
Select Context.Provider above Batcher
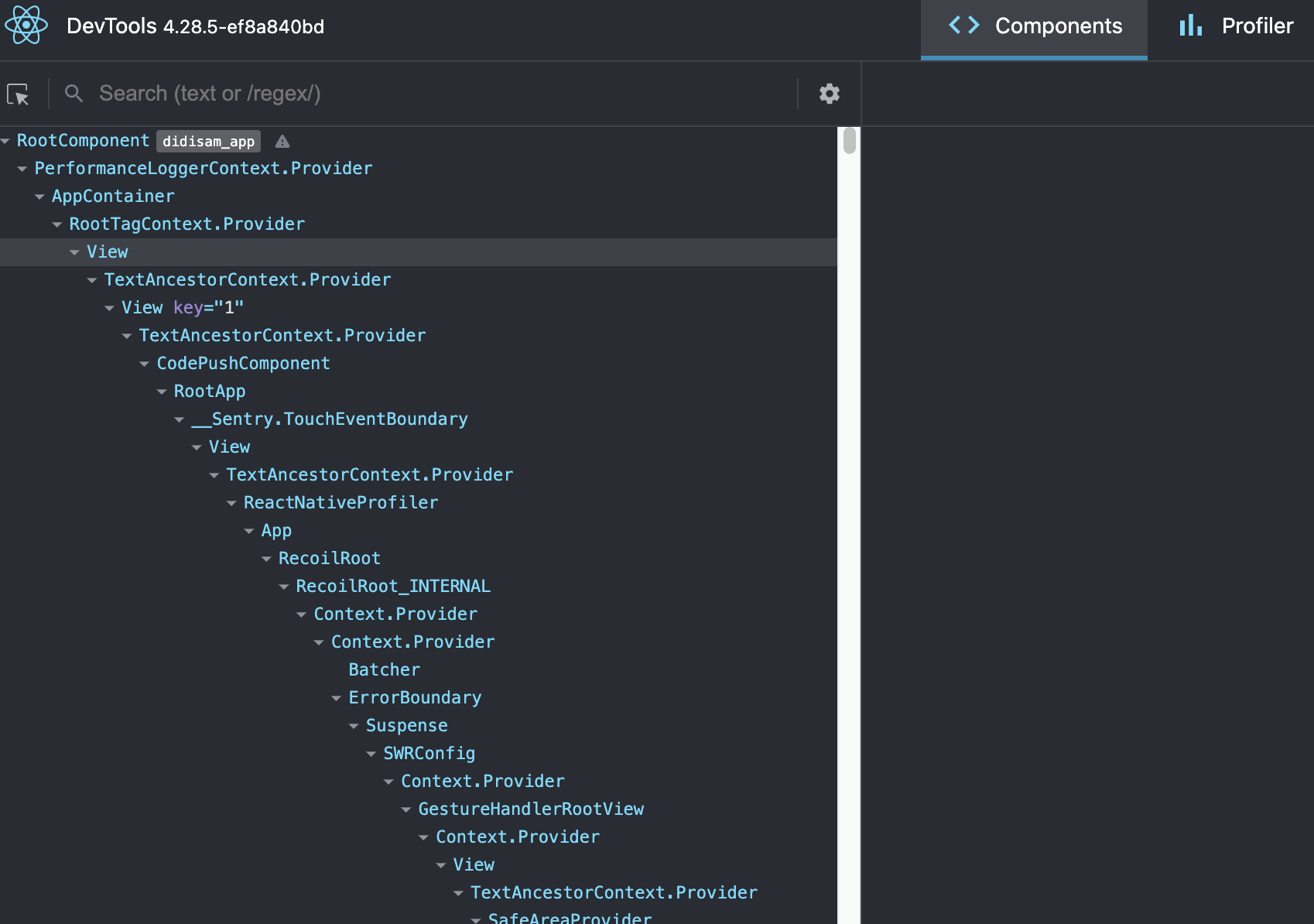pos(413,642)
